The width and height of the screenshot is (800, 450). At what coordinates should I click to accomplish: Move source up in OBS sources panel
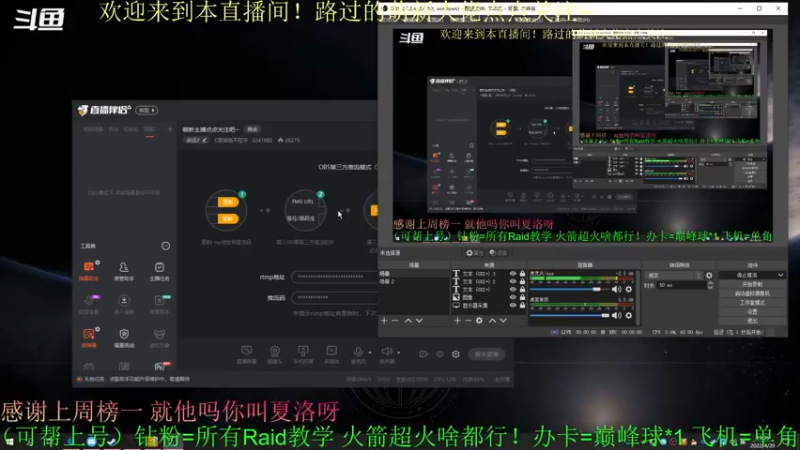click(x=492, y=320)
